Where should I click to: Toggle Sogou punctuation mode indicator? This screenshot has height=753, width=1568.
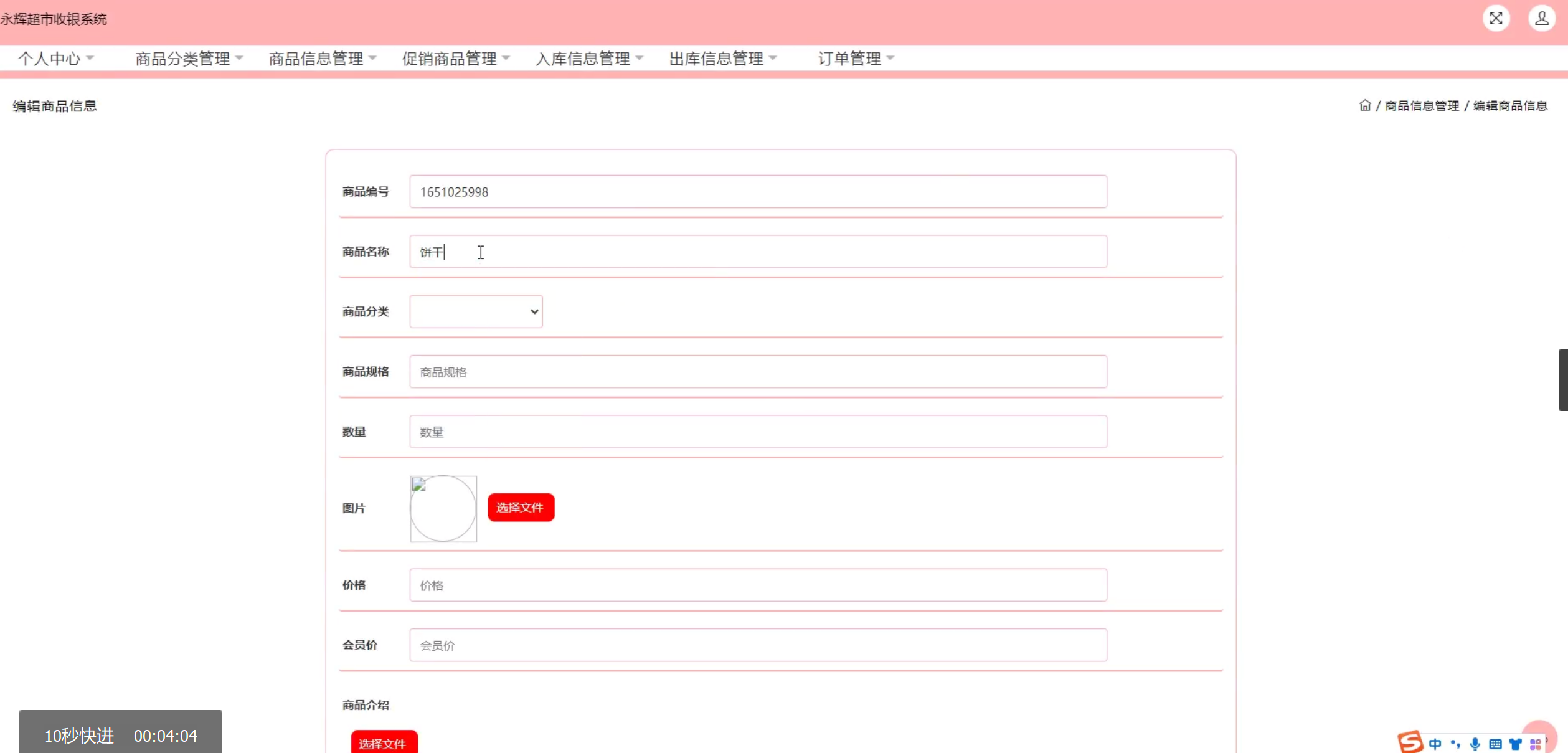pos(1455,744)
